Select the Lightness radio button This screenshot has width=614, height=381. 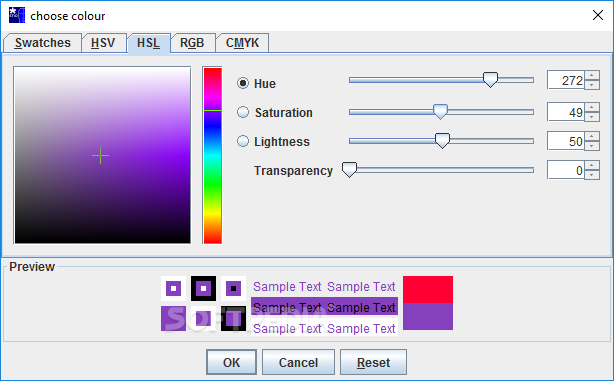pyautogui.click(x=243, y=141)
